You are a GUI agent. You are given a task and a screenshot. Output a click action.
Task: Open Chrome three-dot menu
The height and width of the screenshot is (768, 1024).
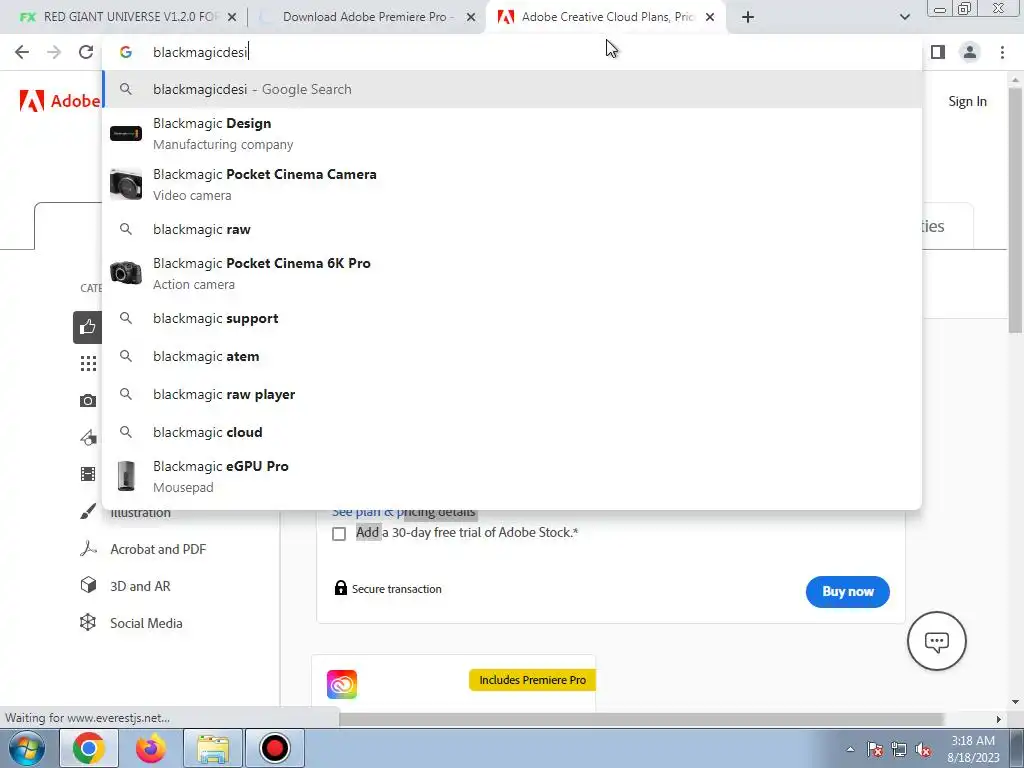click(x=1002, y=52)
